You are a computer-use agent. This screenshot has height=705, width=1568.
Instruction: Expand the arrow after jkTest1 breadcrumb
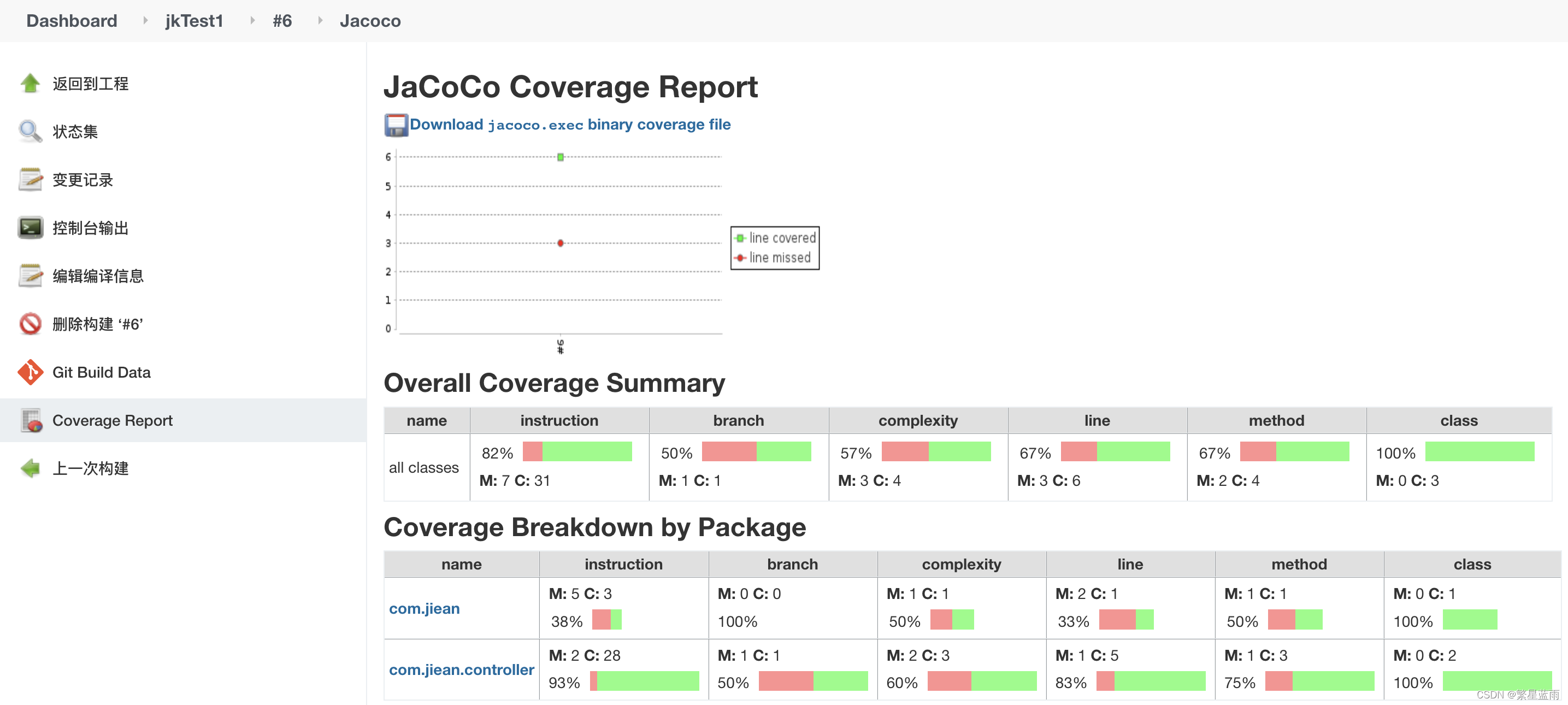tap(252, 21)
